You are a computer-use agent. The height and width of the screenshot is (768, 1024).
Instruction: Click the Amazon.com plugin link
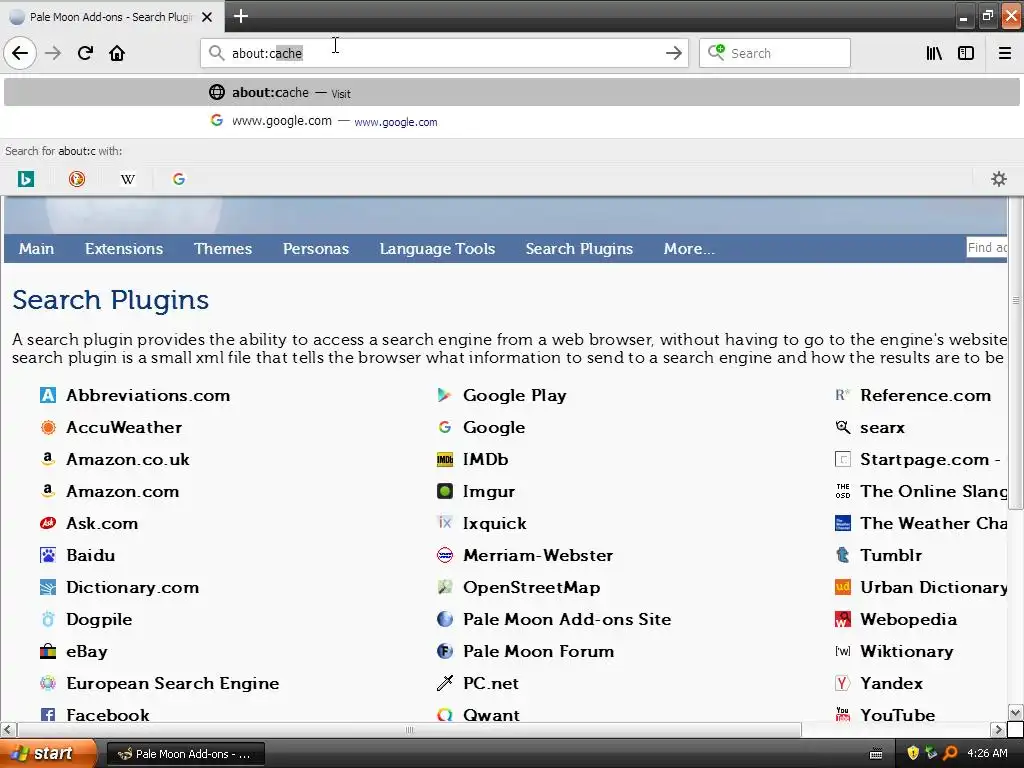pos(123,491)
